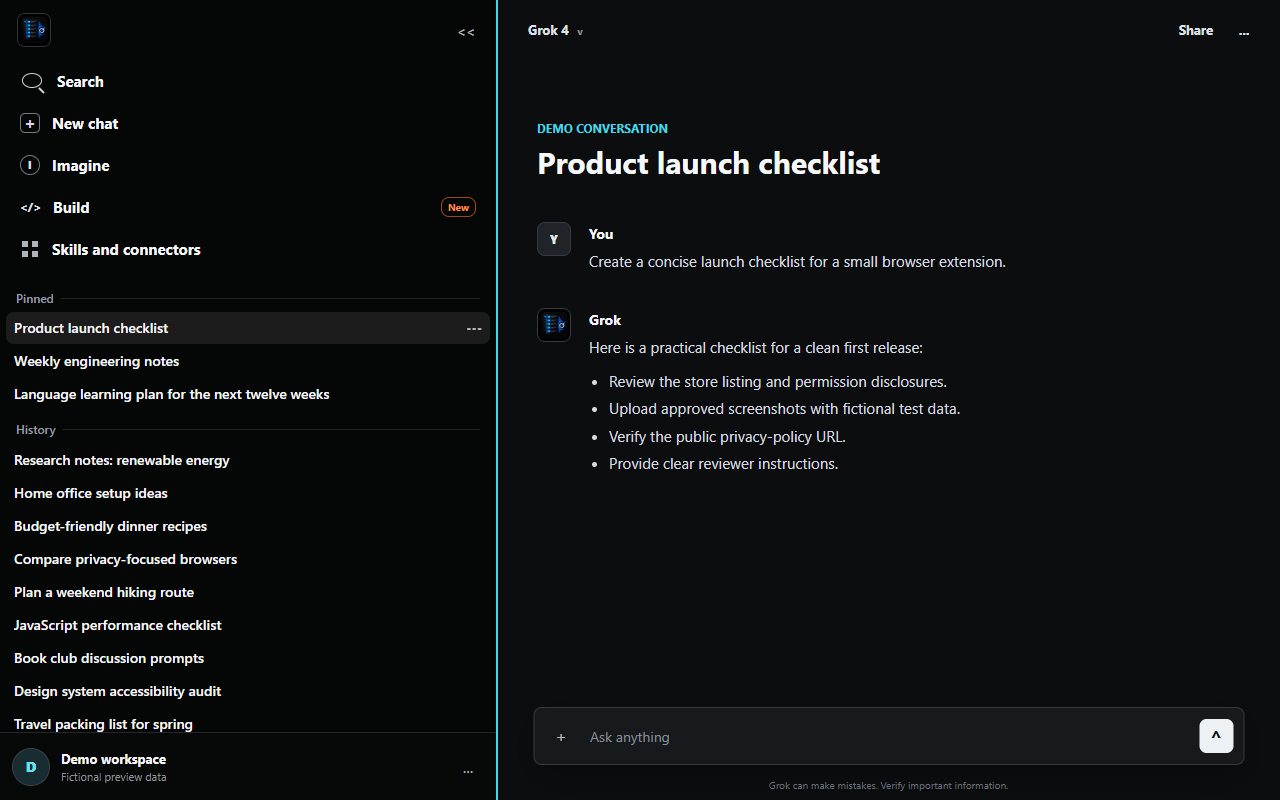1280x800 pixels.
Task: Click bullet 'Upload approved screenshots with fictional test data'
Action: click(x=784, y=409)
